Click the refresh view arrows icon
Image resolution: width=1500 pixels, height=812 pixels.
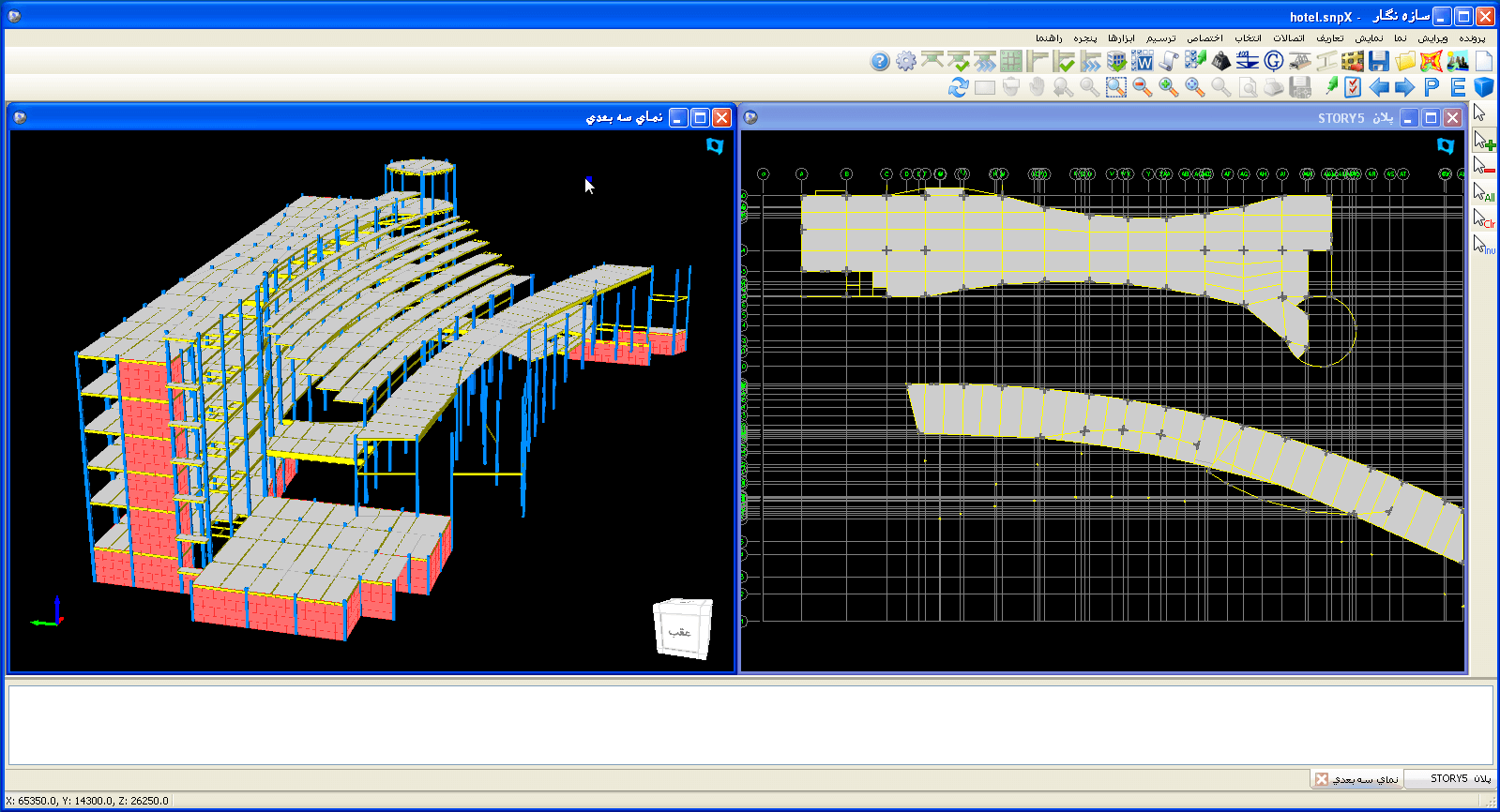pyautogui.click(x=958, y=87)
